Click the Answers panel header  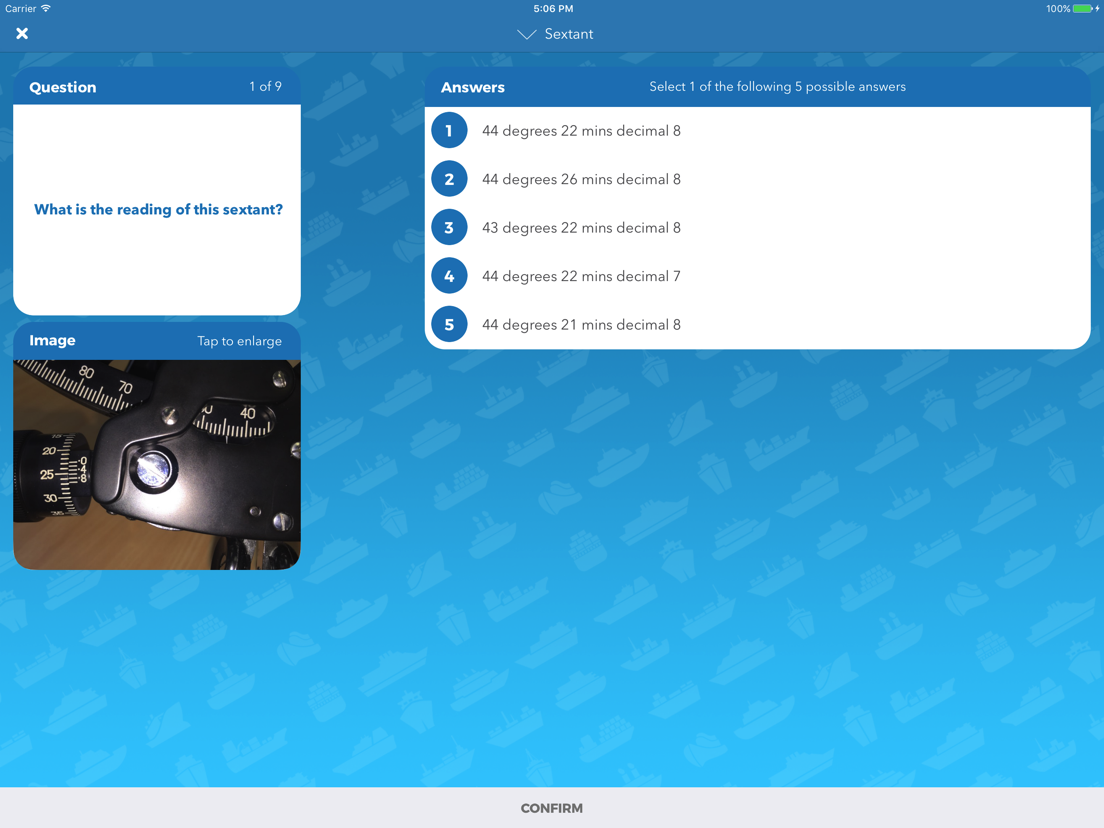click(x=758, y=87)
